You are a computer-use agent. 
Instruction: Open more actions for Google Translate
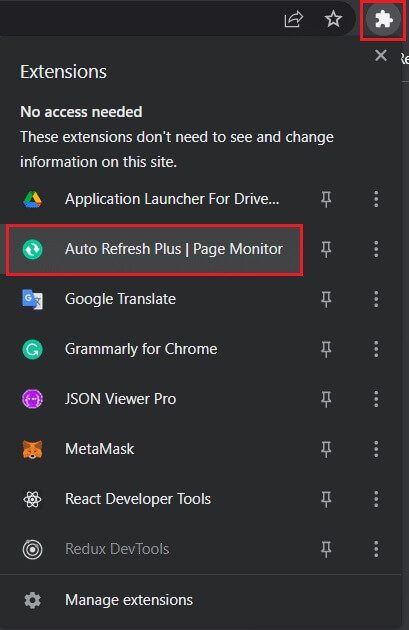376,299
